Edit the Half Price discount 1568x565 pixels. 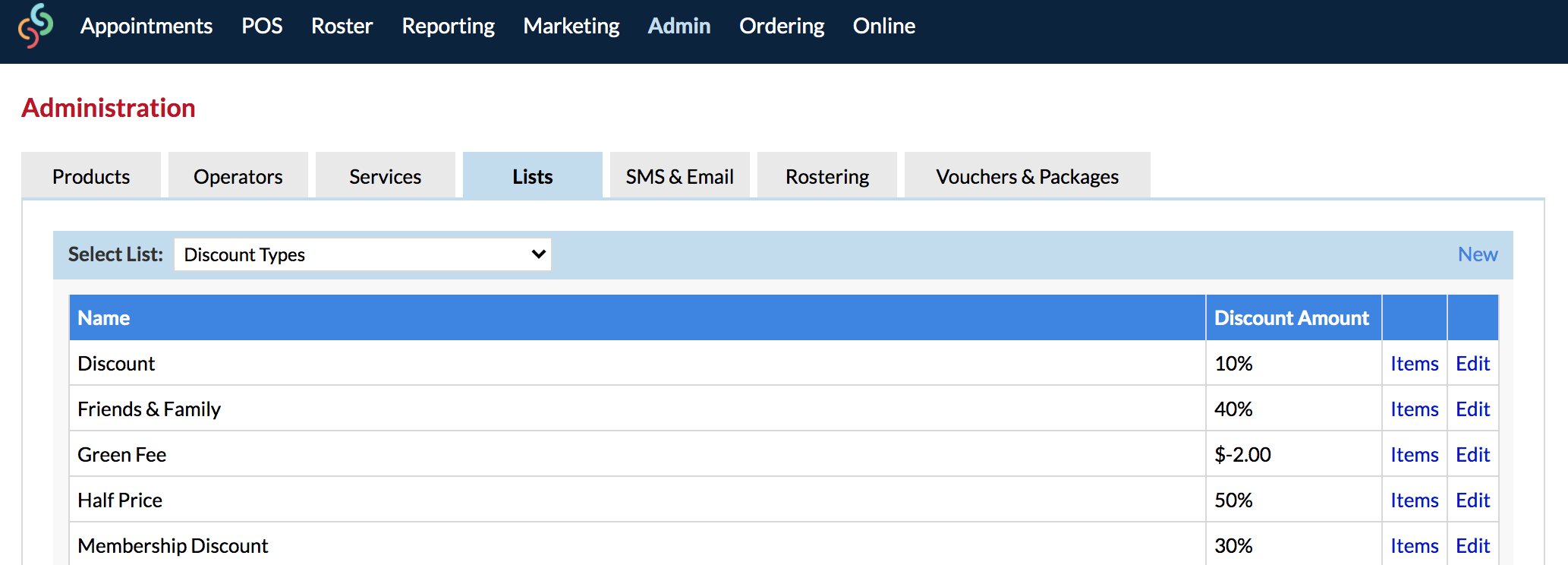coord(1472,500)
